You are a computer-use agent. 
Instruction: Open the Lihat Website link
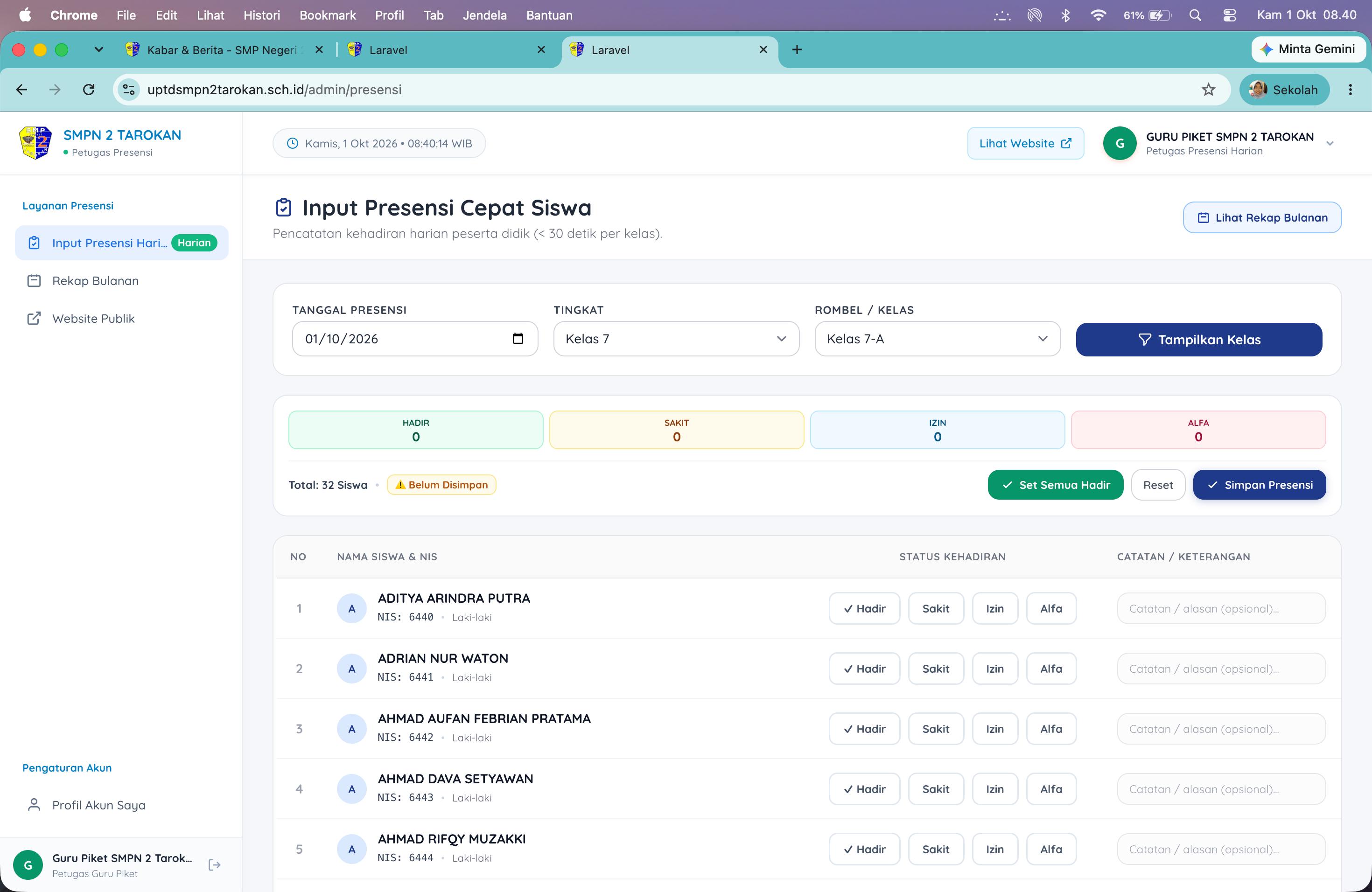tap(1025, 144)
